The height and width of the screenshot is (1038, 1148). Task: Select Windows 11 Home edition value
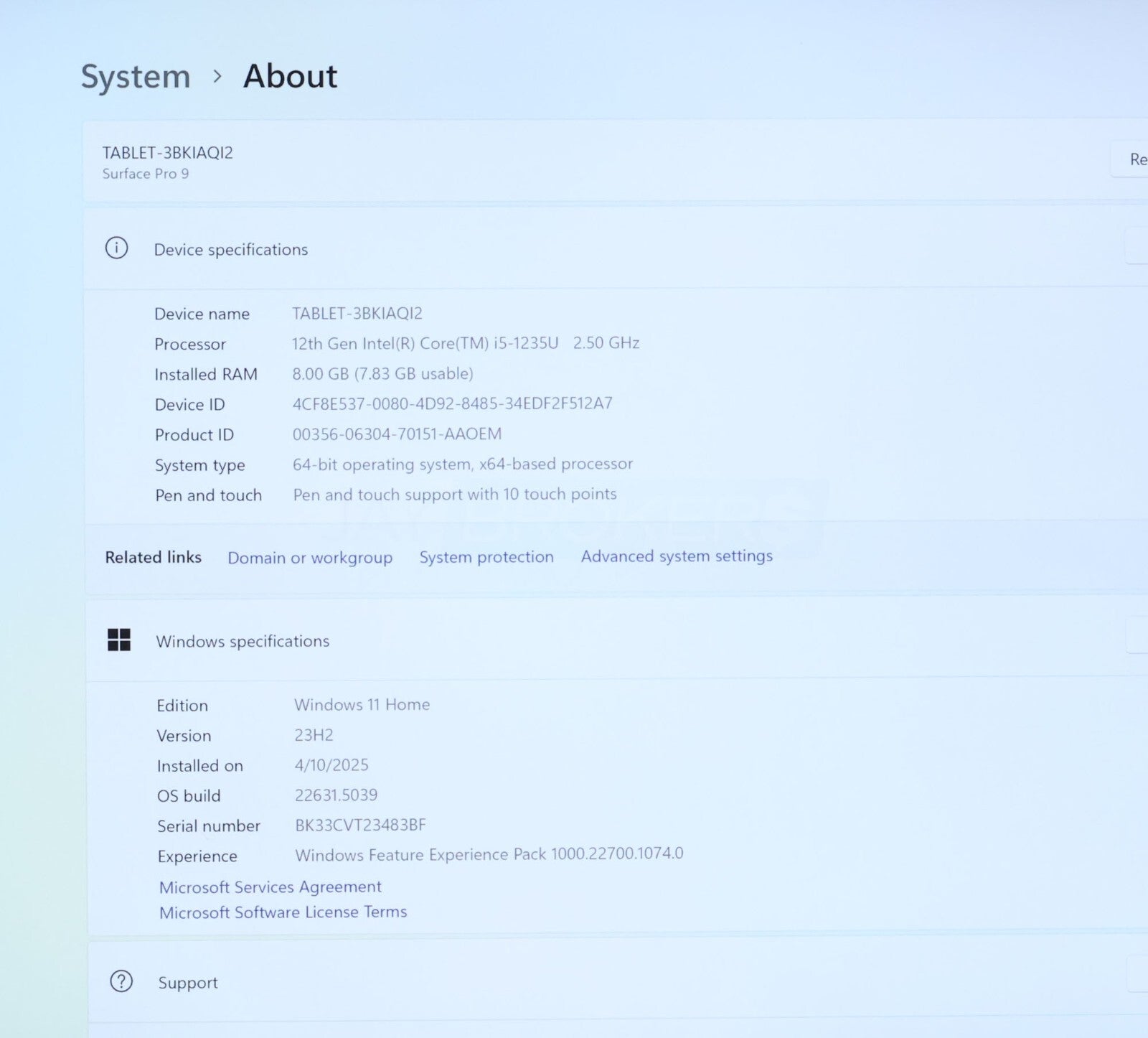tap(362, 705)
